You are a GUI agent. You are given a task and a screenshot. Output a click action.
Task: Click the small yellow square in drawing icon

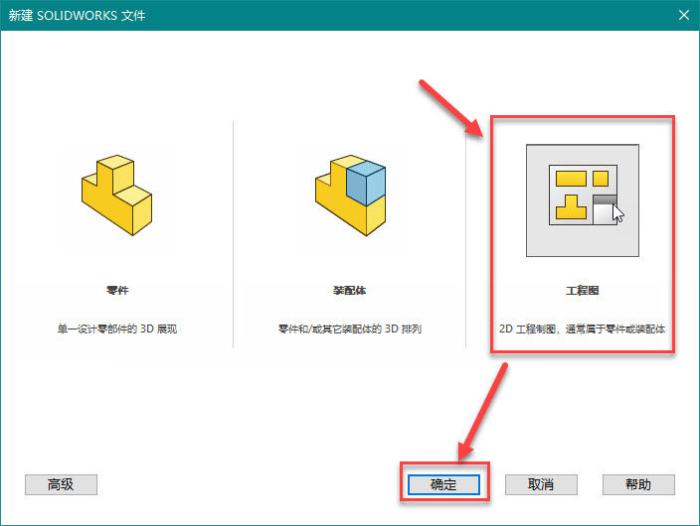pos(600,178)
